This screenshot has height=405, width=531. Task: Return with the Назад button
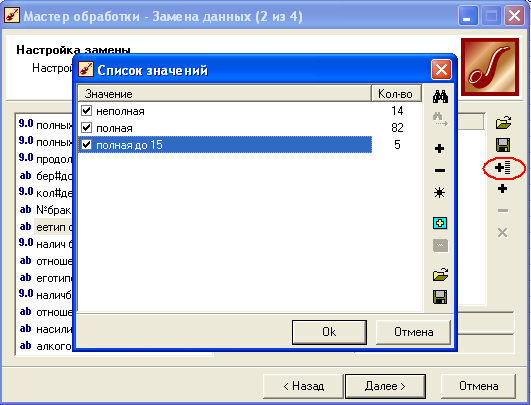click(x=303, y=386)
